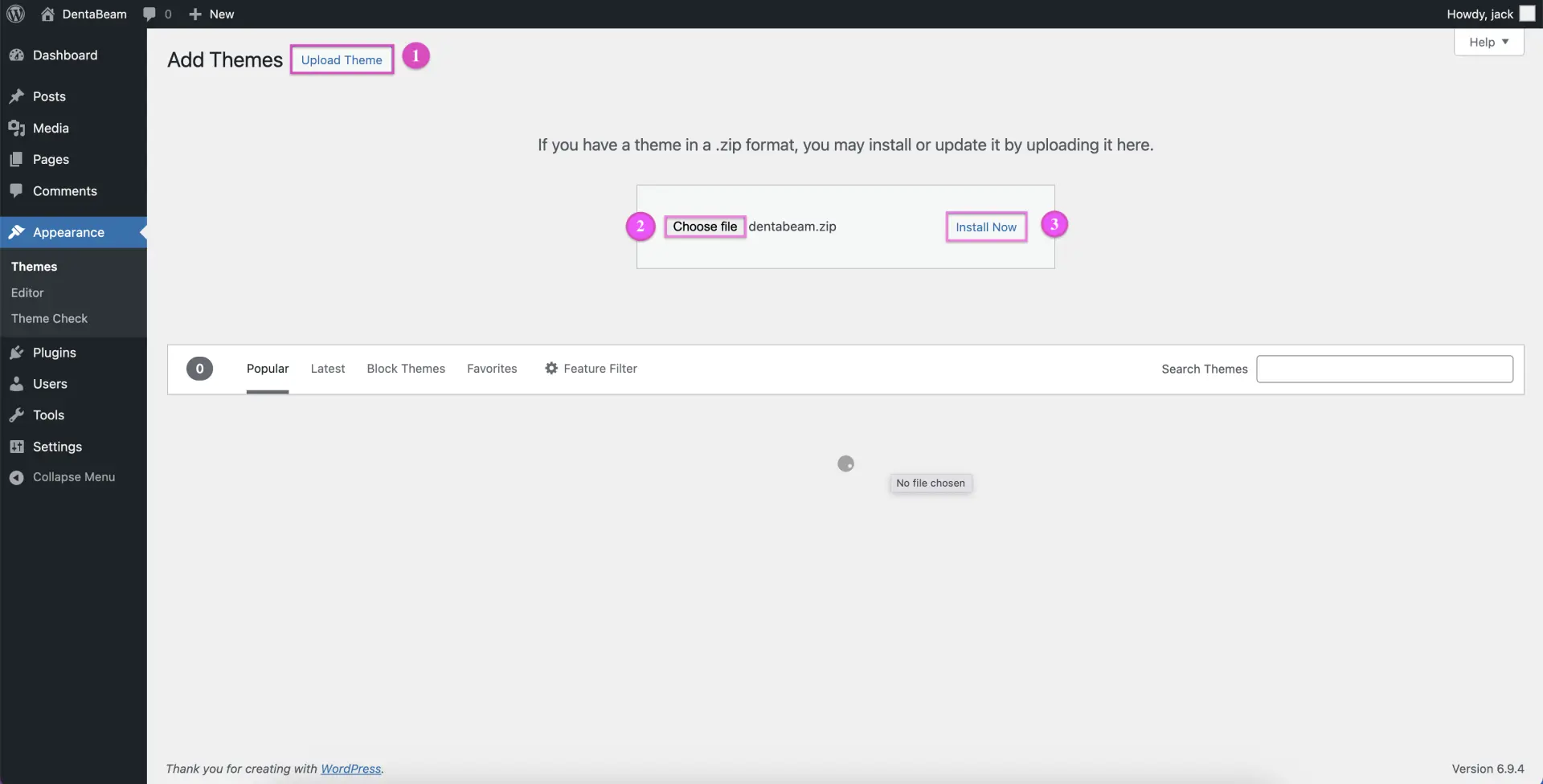
Task: Click DentaBeam site name in admin bar
Action: [94, 14]
